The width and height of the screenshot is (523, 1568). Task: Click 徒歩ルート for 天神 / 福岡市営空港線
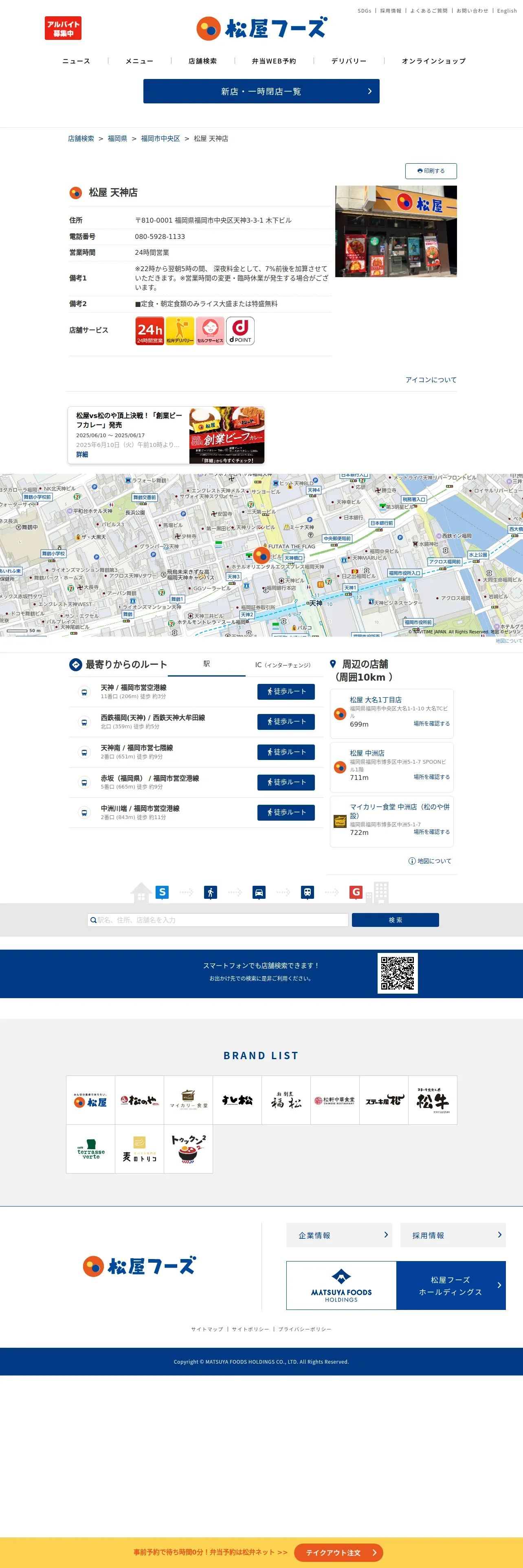[x=286, y=692]
